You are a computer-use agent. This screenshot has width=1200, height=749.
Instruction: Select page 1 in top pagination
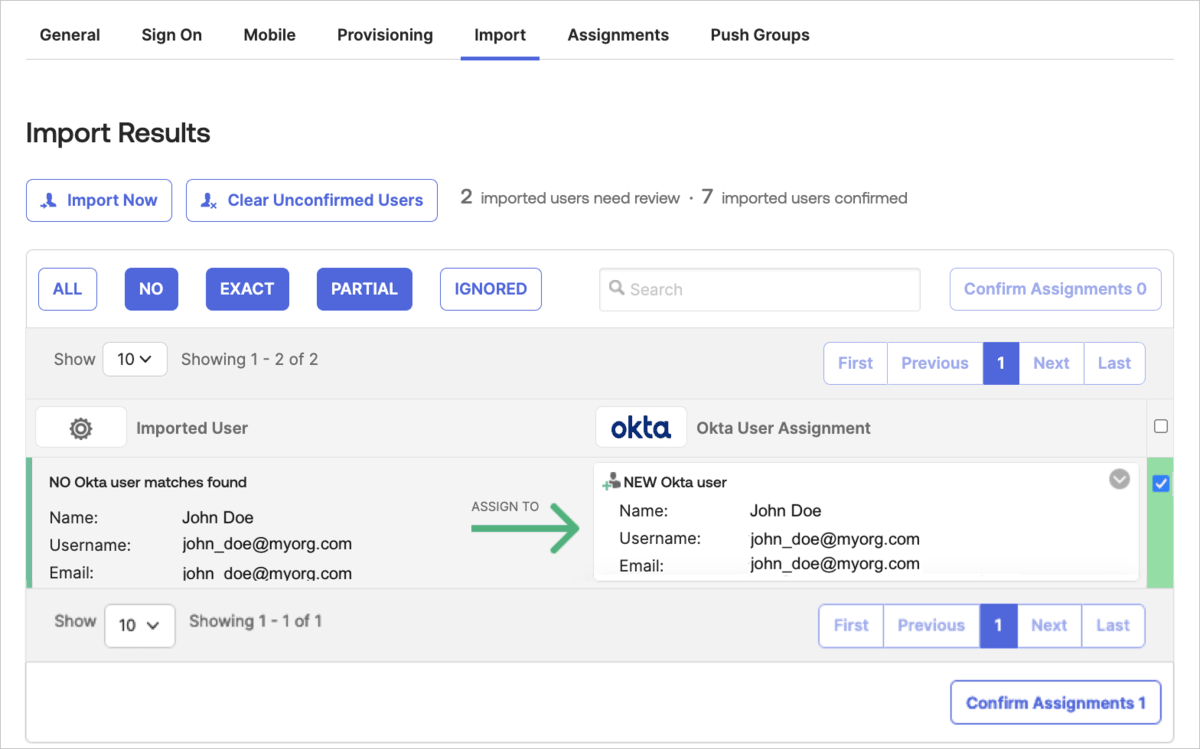pos(1001,363)
